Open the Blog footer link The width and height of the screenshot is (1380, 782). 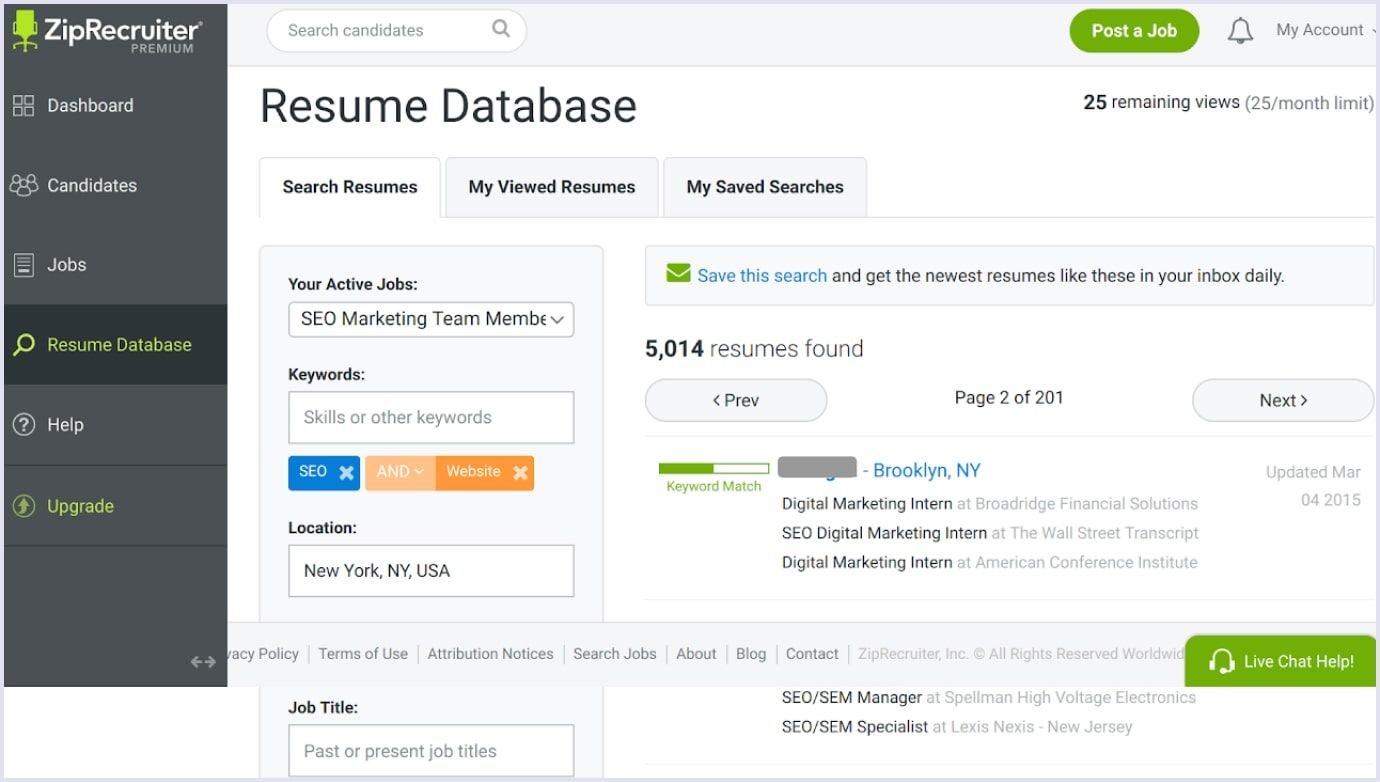pyautogui.click(x=751, y=654)
